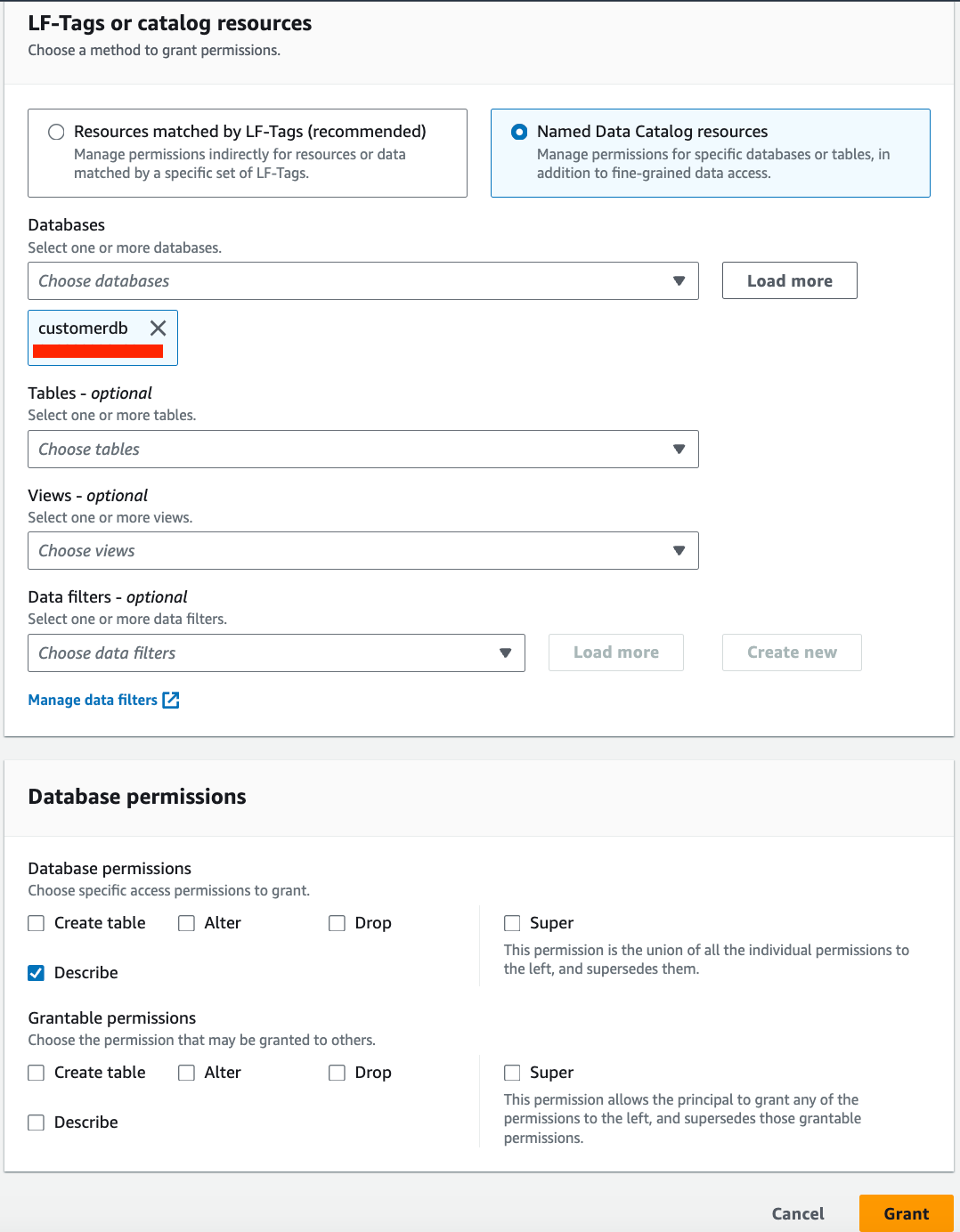Tick the grantable Create table checkbox
This screenshot has height=1232, width=960.
37,1073
